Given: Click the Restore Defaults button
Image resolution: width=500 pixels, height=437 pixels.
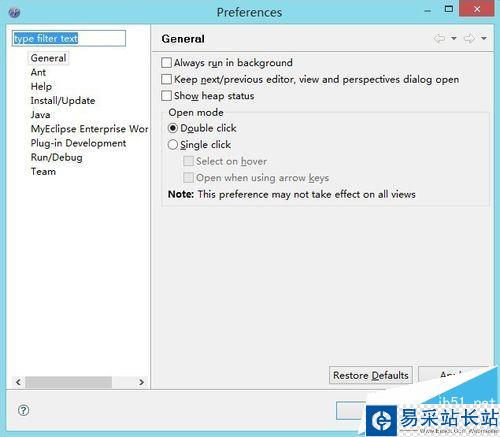Looking at the screenshot, I should point(371,375).
